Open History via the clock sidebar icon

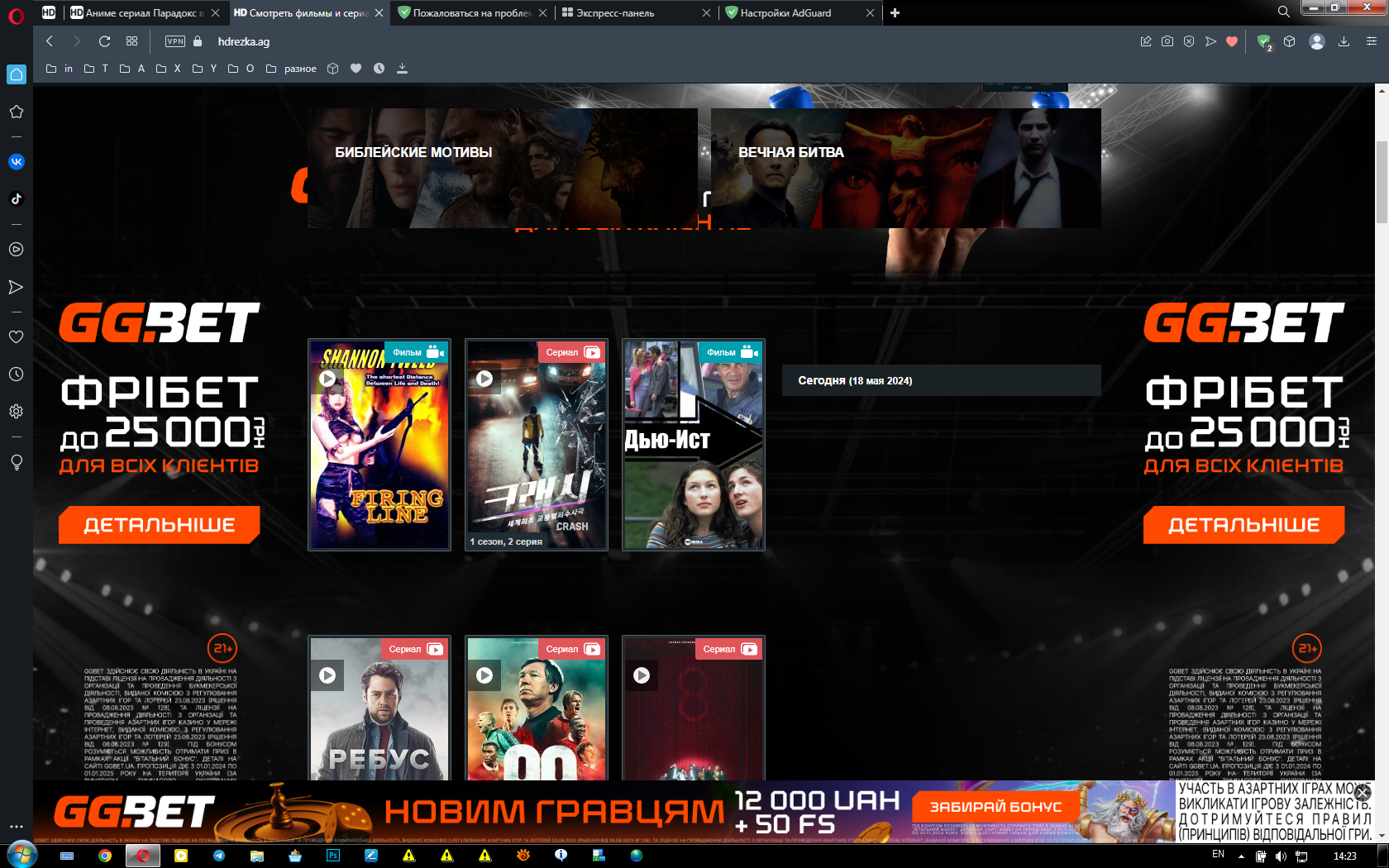coord(17,375)
